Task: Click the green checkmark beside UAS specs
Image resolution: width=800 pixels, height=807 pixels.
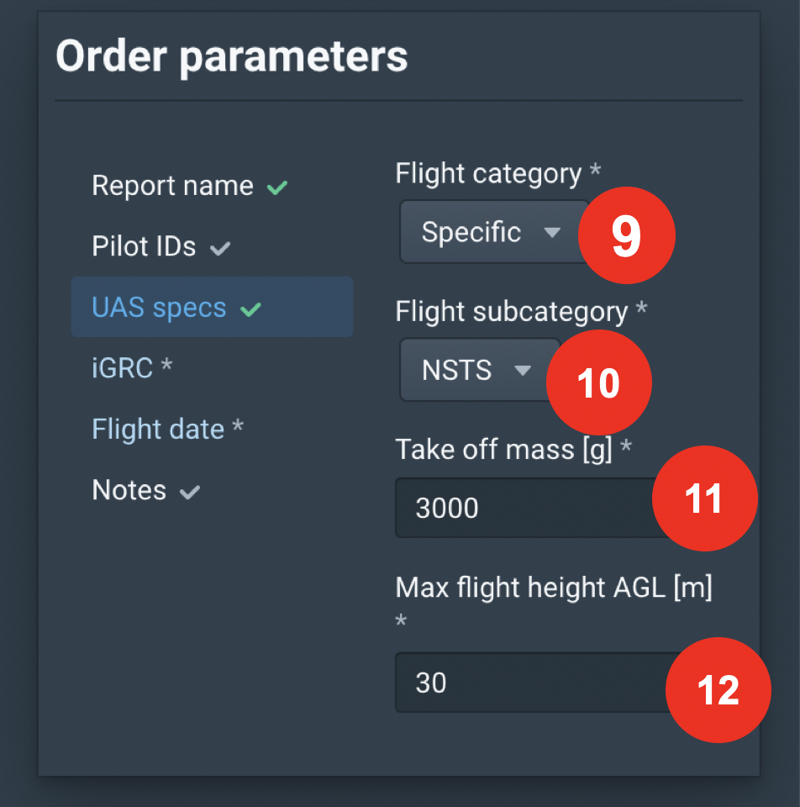Action: [251, 309]
